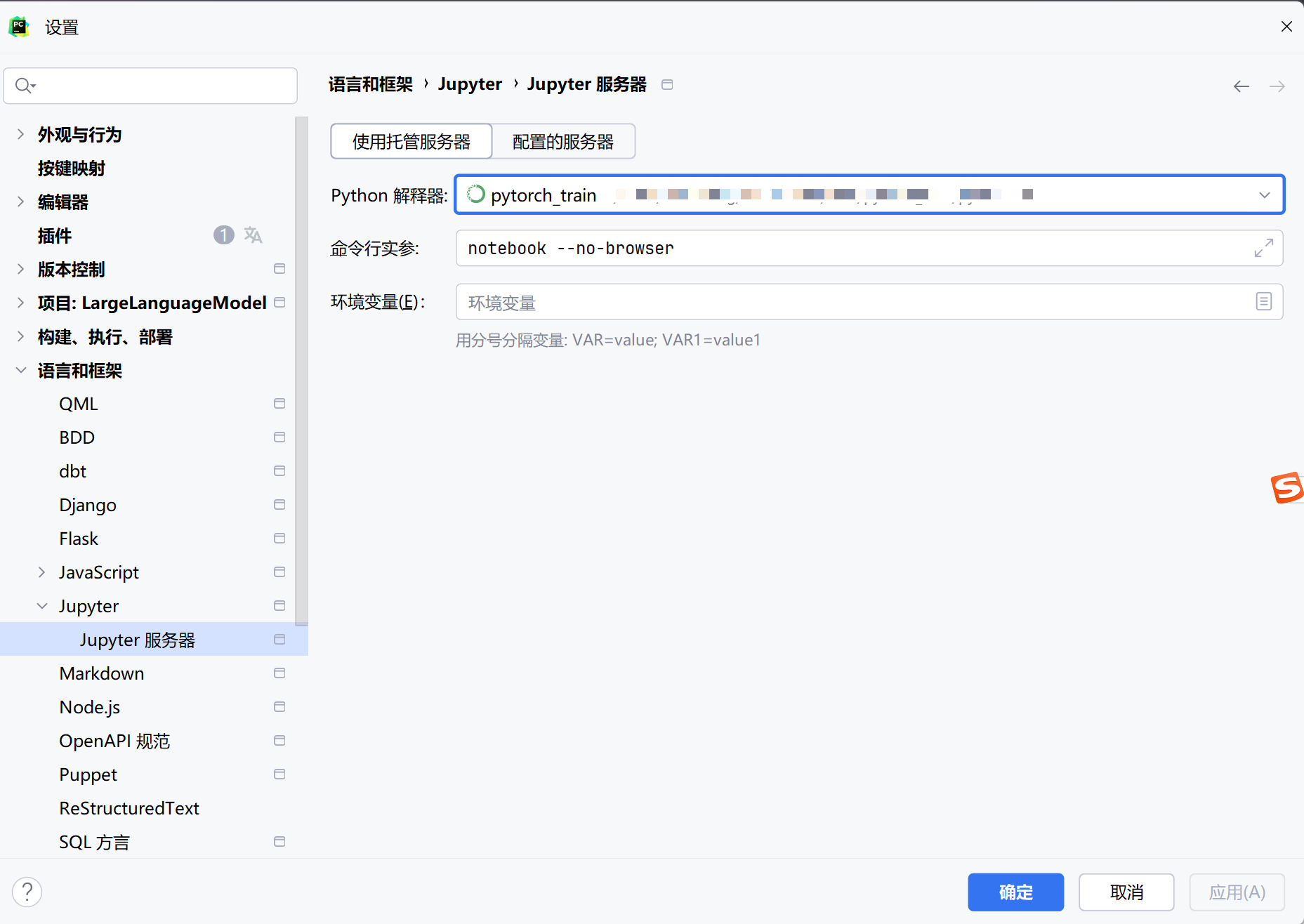
Task: Select Django in the settings tree
Action: click(88, 505)
